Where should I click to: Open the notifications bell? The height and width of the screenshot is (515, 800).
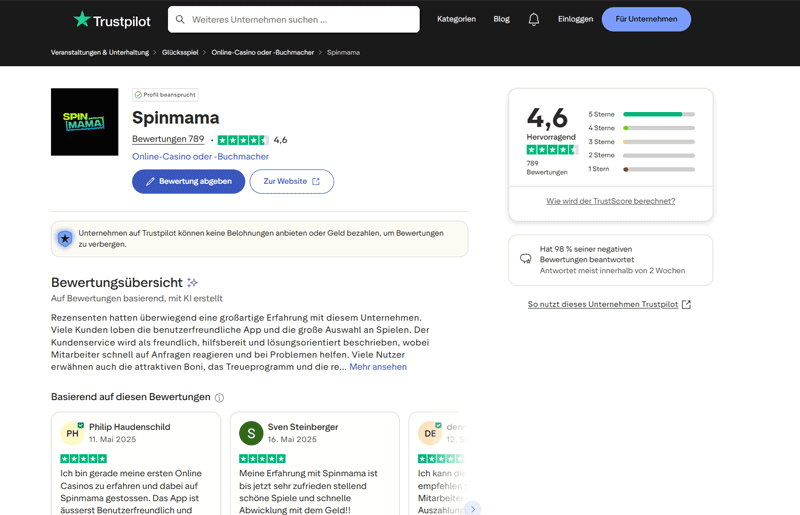pos(534,19)
